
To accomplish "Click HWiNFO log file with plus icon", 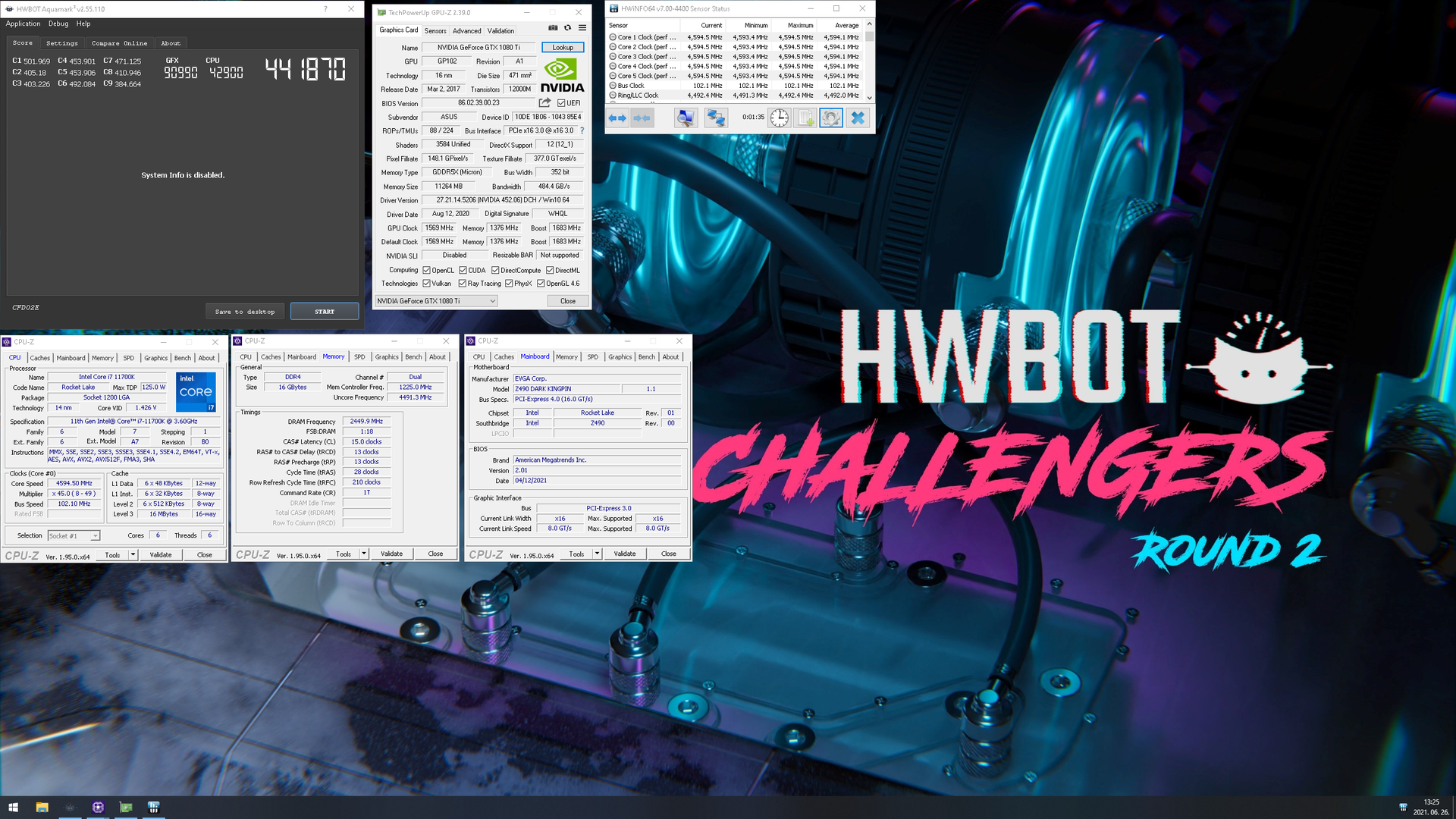I will click(x=805, y=118).
